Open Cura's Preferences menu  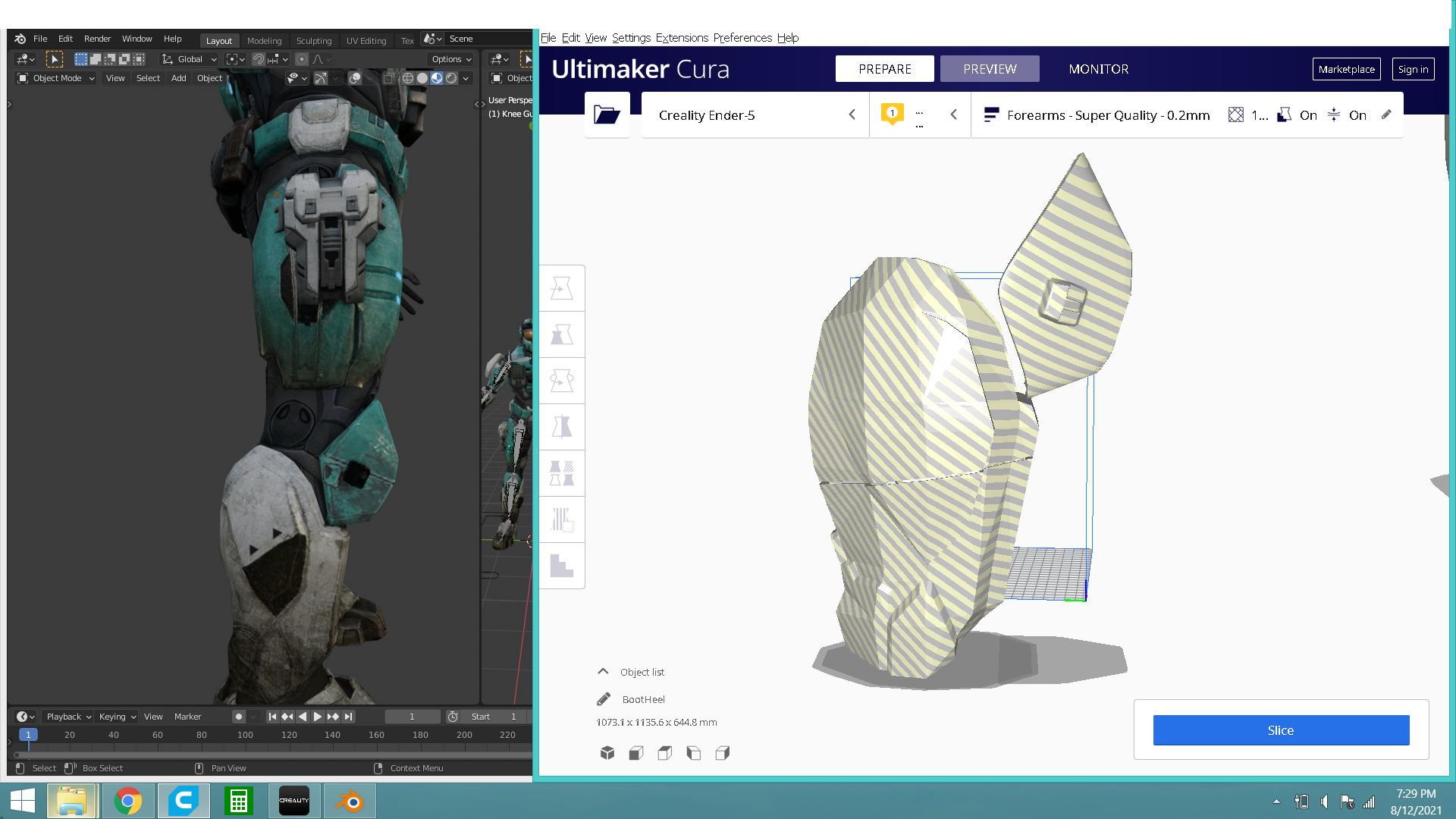pyautogui.click(x=742, y=38)
